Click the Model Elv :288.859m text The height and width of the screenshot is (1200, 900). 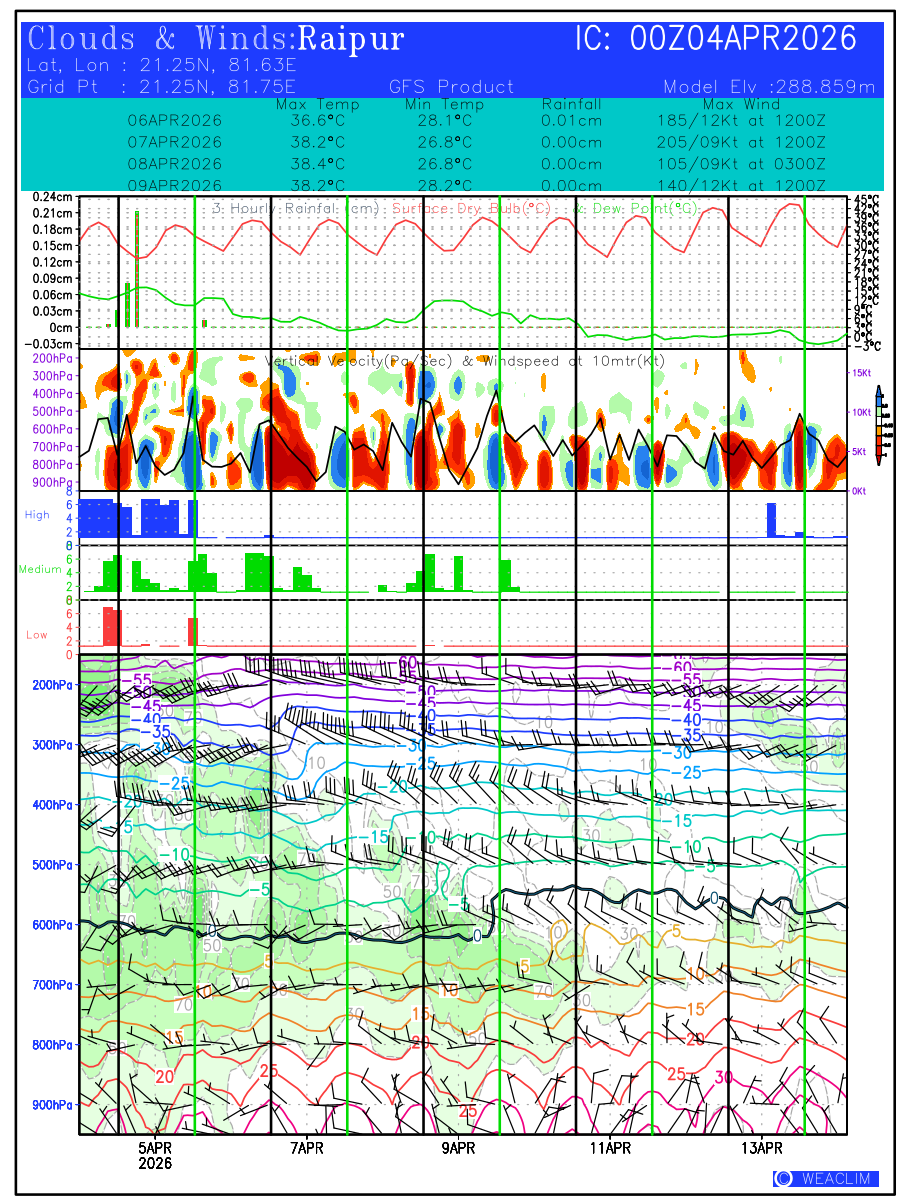768,87
